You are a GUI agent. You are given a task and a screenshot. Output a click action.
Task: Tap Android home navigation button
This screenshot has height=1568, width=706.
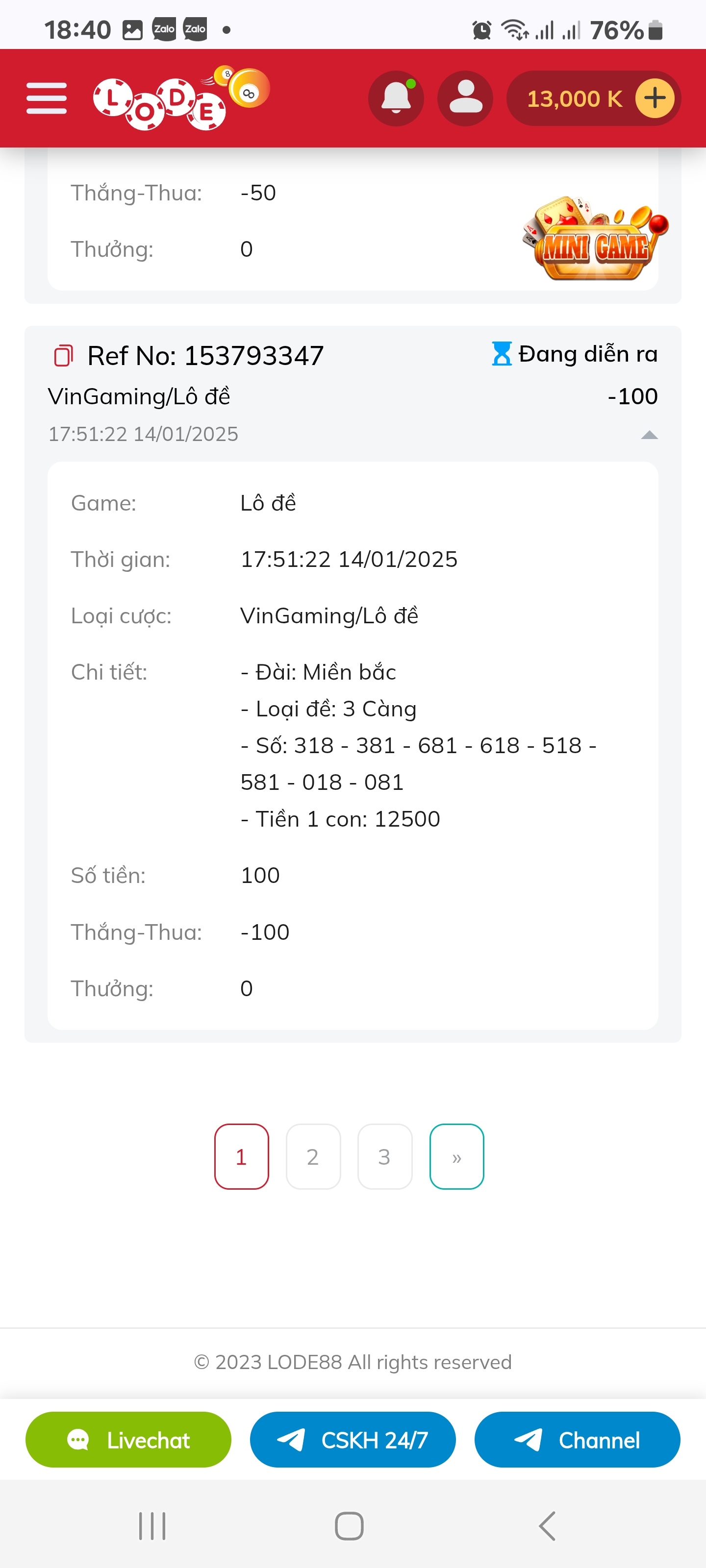(350, 1526)
